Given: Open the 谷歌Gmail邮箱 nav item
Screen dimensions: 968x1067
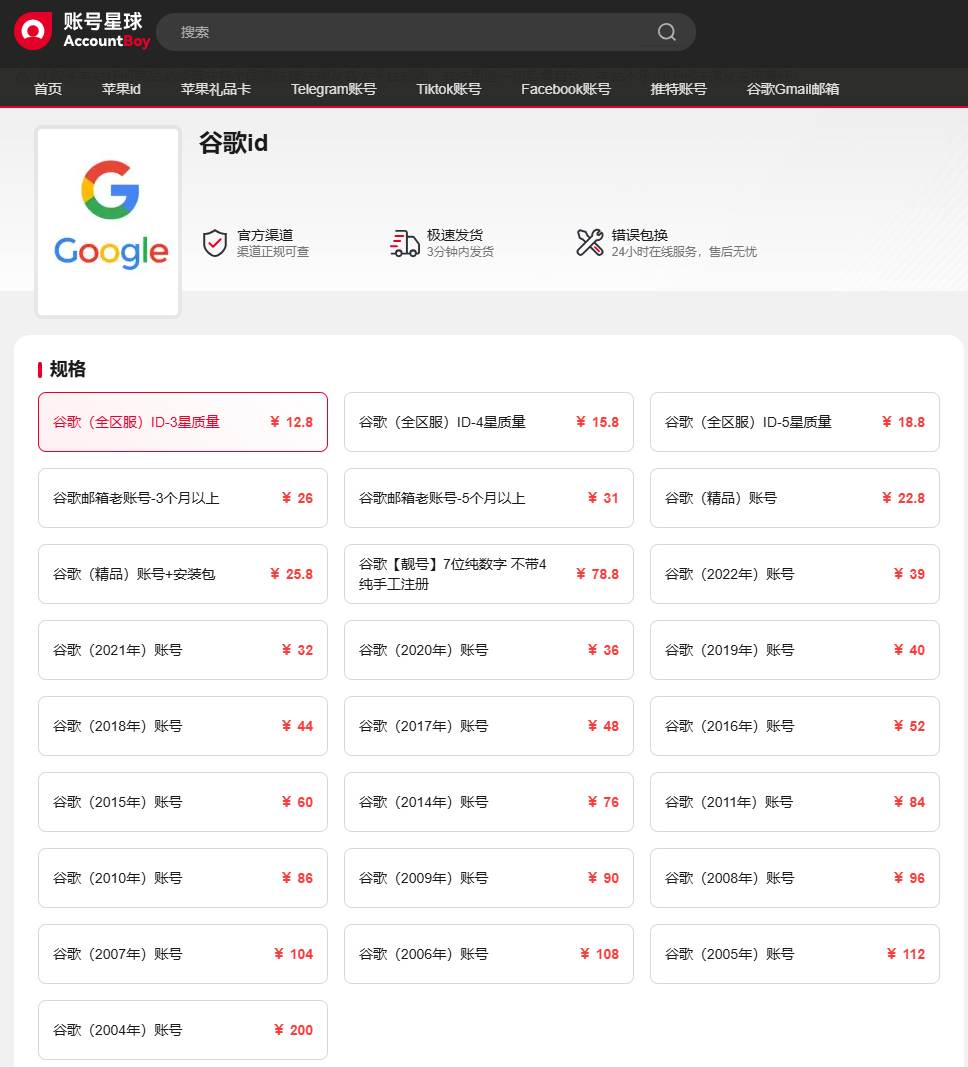Looking at the screenshot, I should [x=792, y=89].
